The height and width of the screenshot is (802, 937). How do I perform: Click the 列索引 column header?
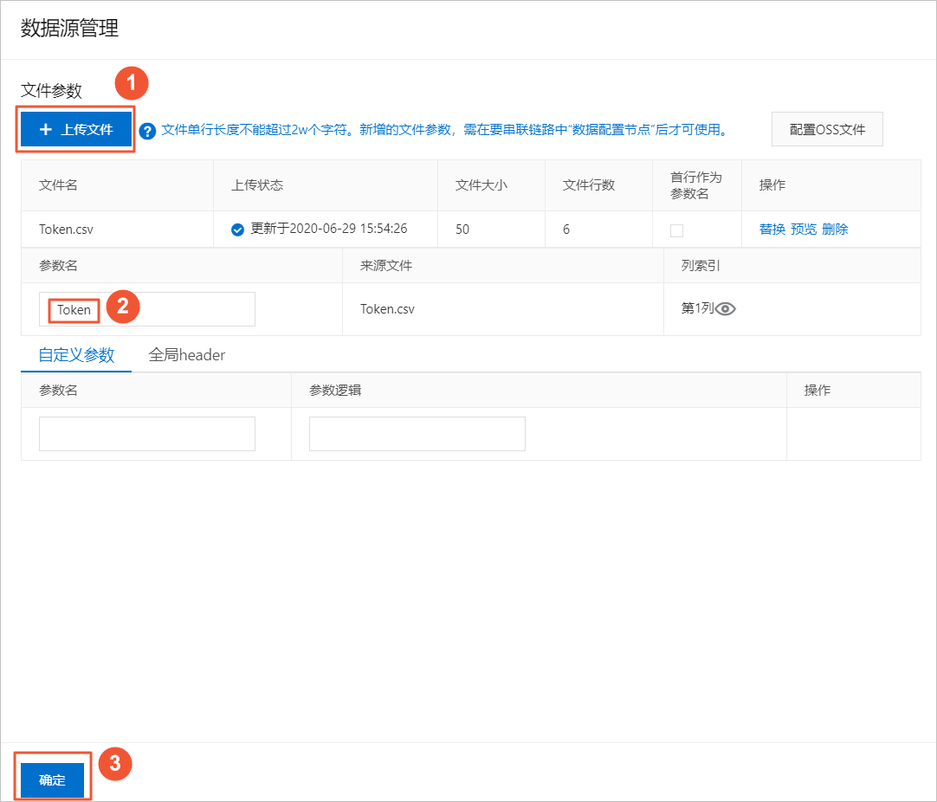point(700,266)
